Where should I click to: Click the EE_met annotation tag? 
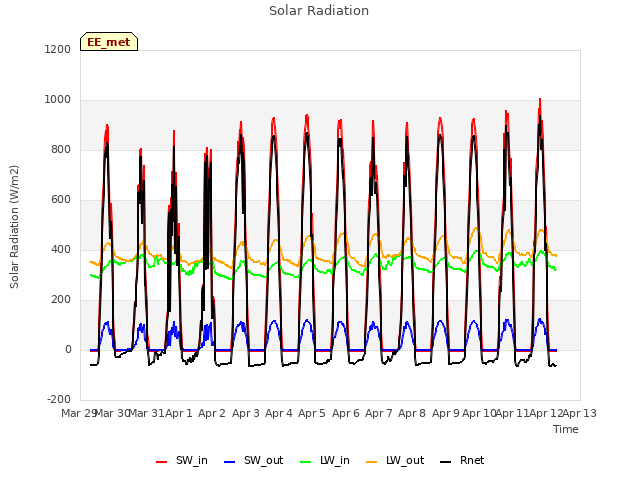[x=109, y=42]
